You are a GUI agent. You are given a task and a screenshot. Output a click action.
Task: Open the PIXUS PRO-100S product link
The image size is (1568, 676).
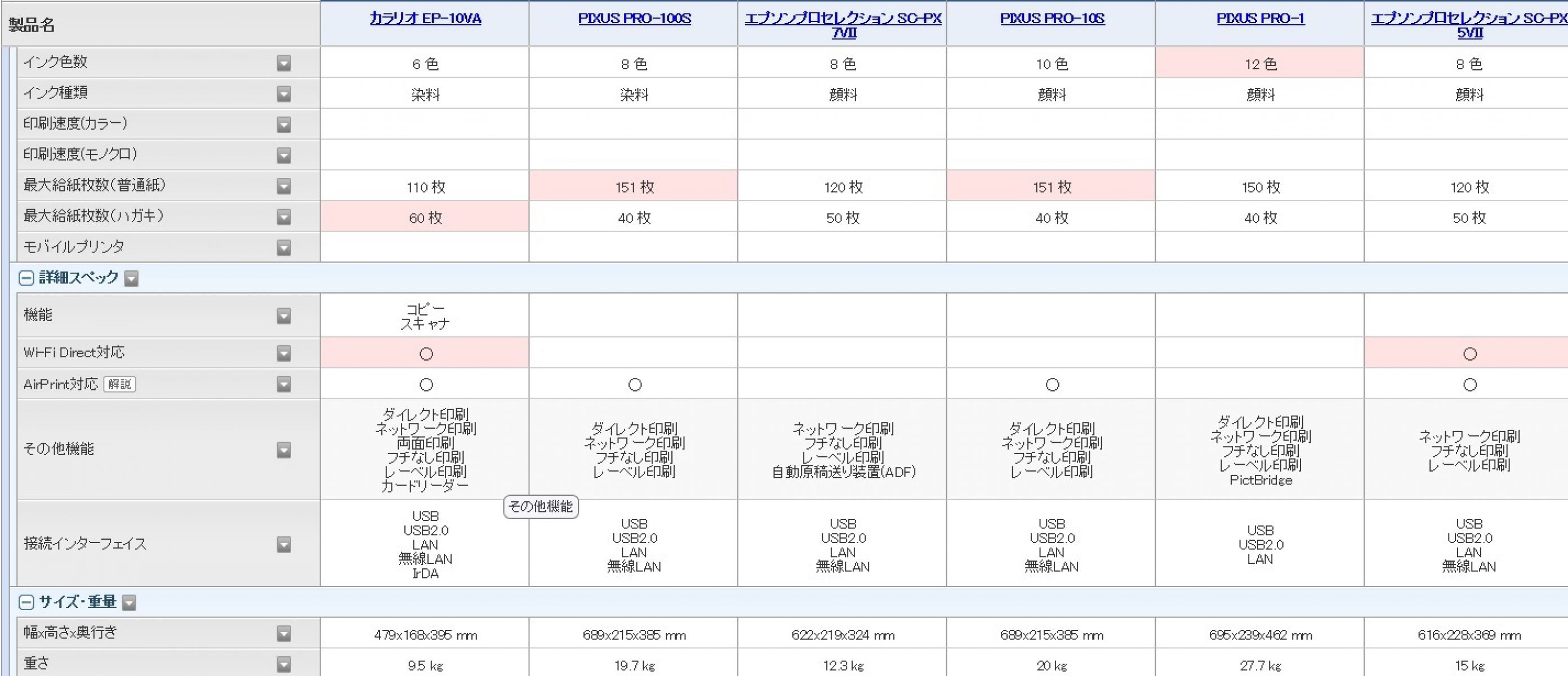tap(634, 18)
